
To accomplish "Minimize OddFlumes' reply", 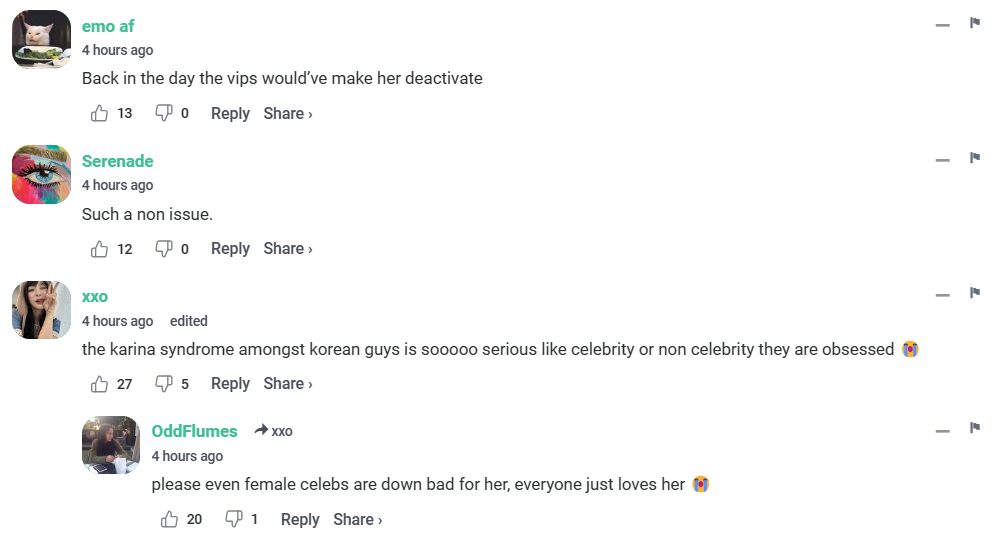I will [942, 431].
